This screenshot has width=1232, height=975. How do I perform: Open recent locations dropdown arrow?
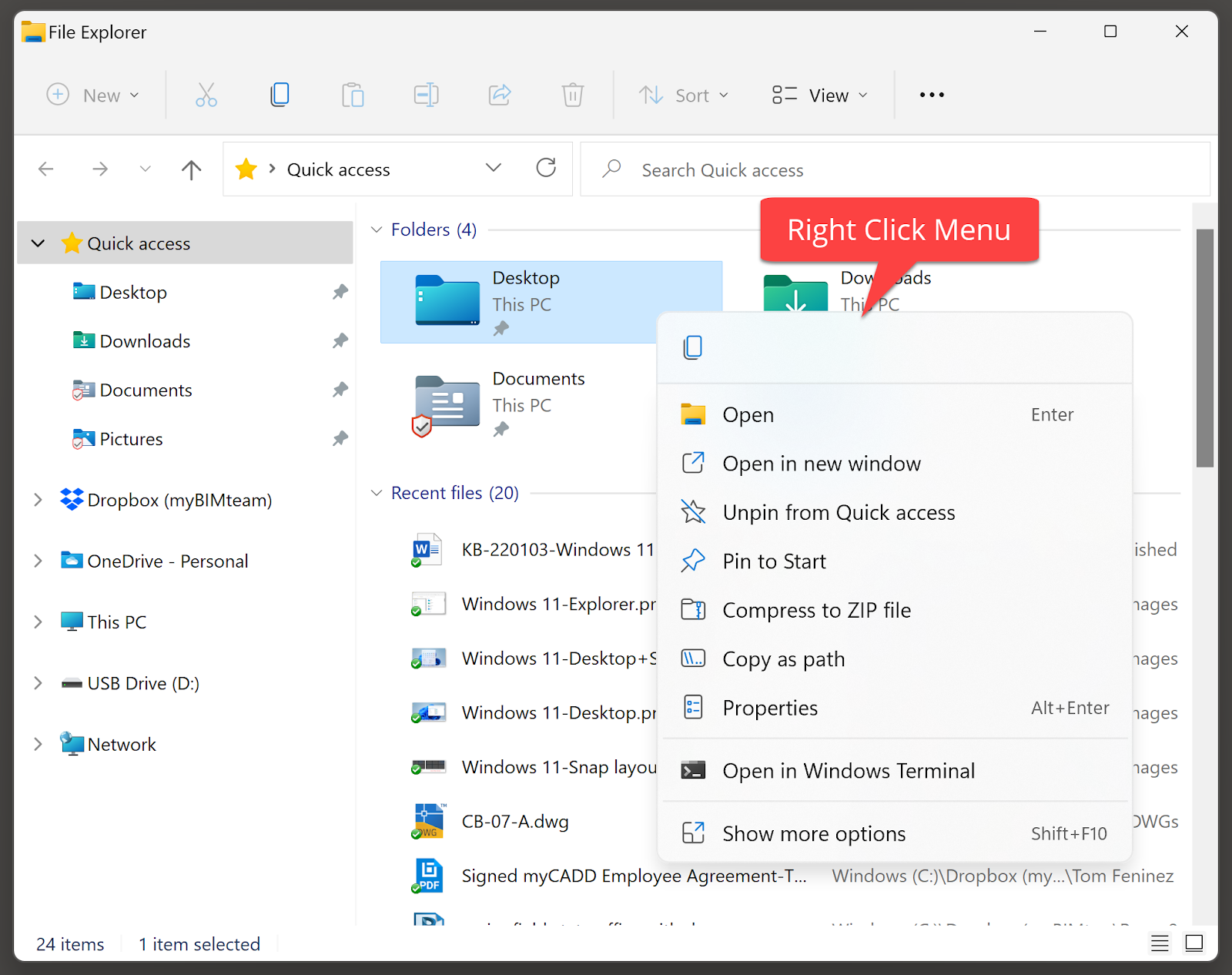coord(145,169)
